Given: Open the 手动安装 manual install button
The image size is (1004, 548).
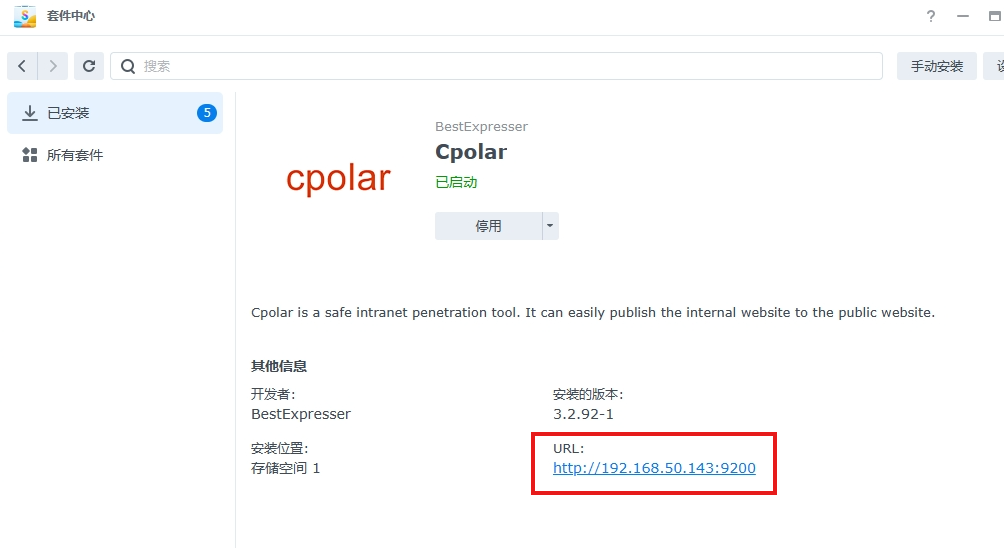Looking at the screenshot, I should pyautogui.click(x=937, y=66).
